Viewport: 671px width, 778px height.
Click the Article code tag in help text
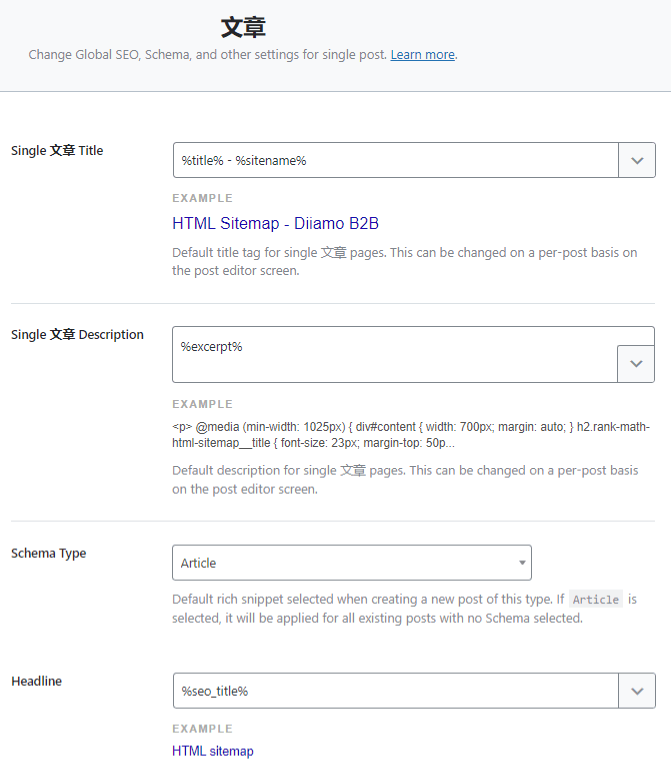(x=596, y=599)
